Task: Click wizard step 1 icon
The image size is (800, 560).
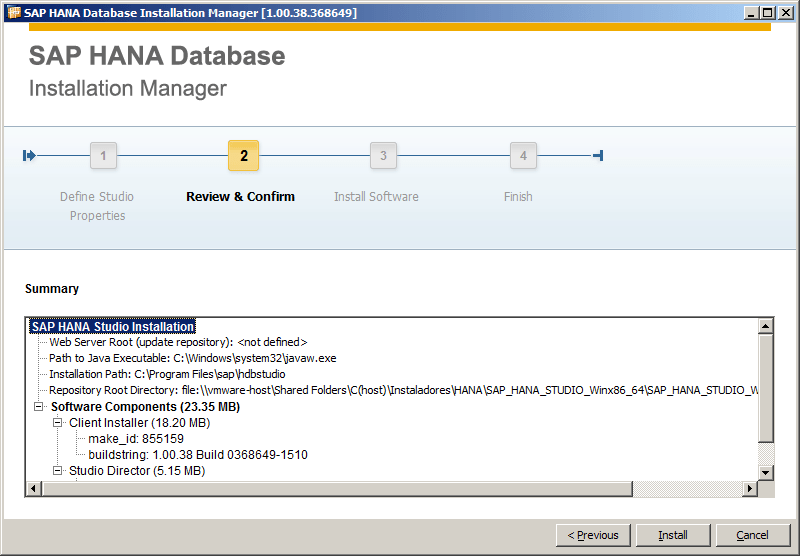Action: click(x=103, y=156)
